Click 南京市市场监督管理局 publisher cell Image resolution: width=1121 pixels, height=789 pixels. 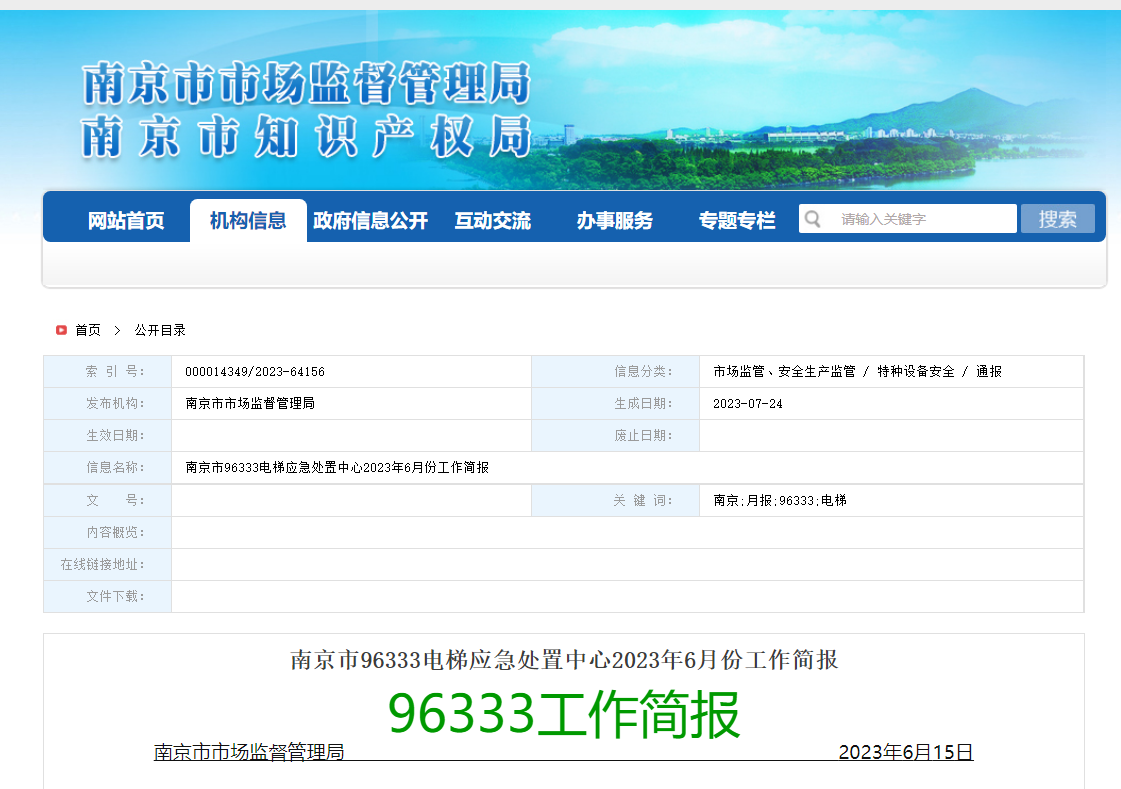click(250, 403)
